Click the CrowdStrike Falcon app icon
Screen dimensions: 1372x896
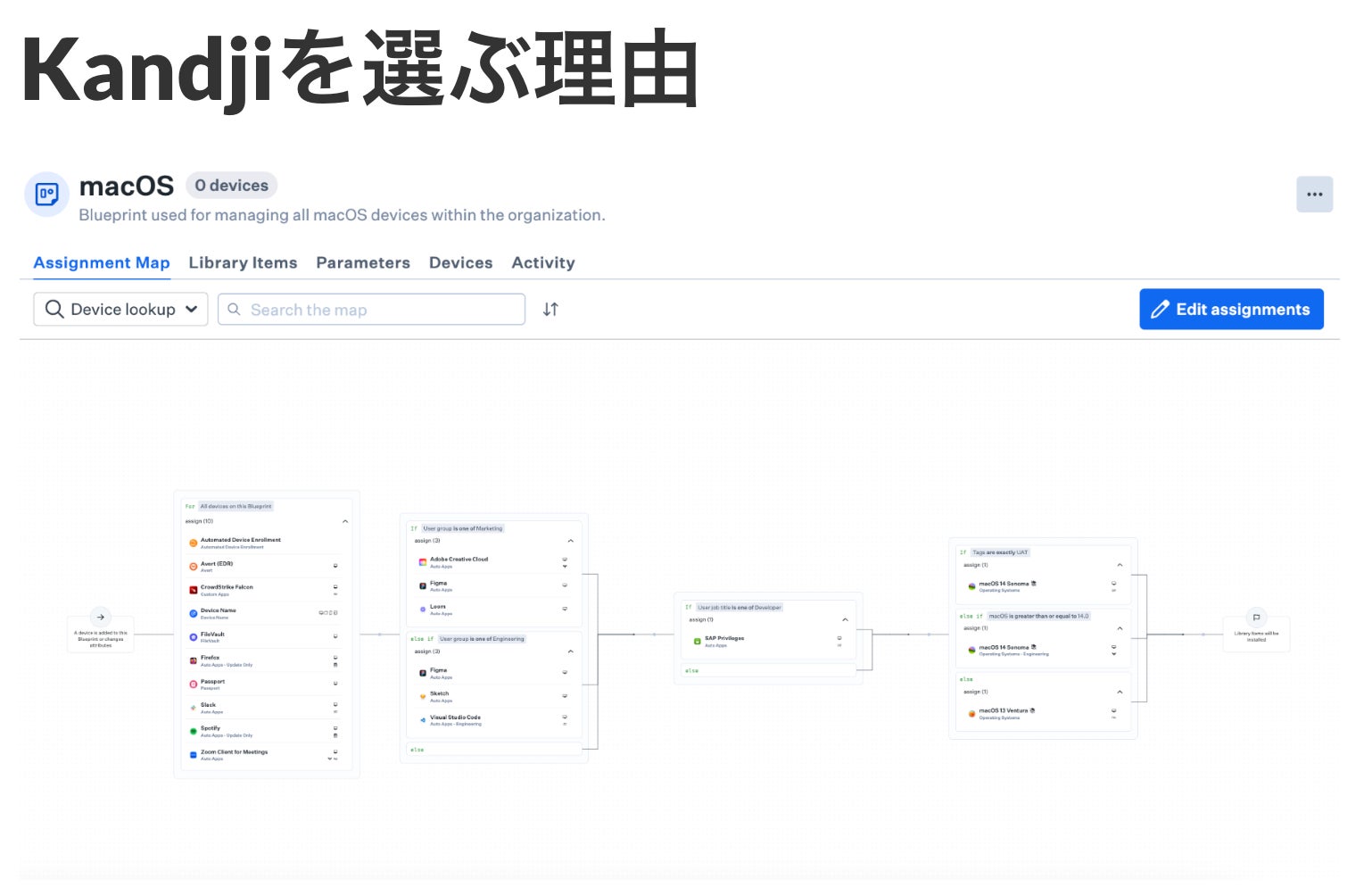(194, 590)
